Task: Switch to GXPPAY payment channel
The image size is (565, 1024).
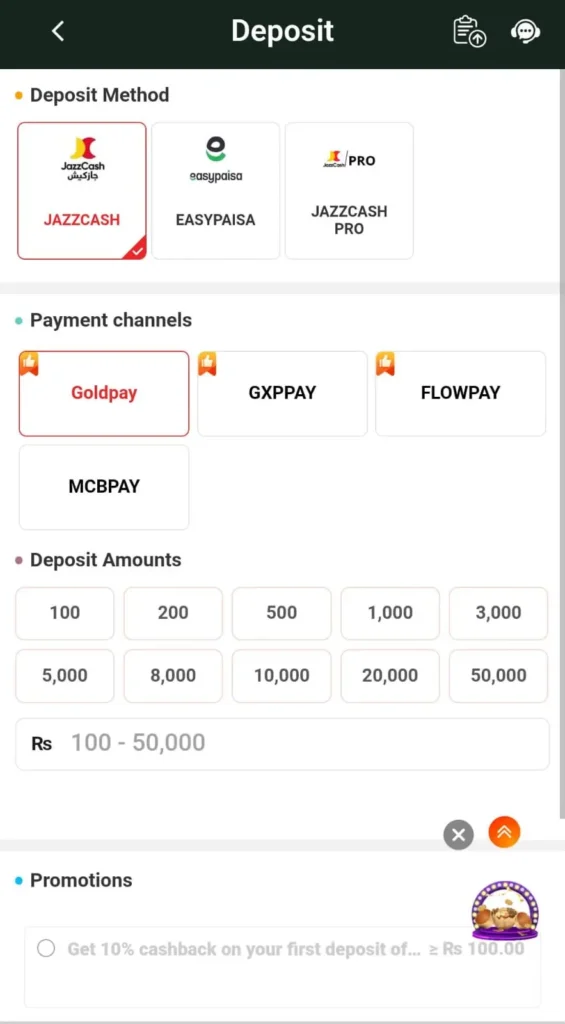Action: tap(282, 393)
